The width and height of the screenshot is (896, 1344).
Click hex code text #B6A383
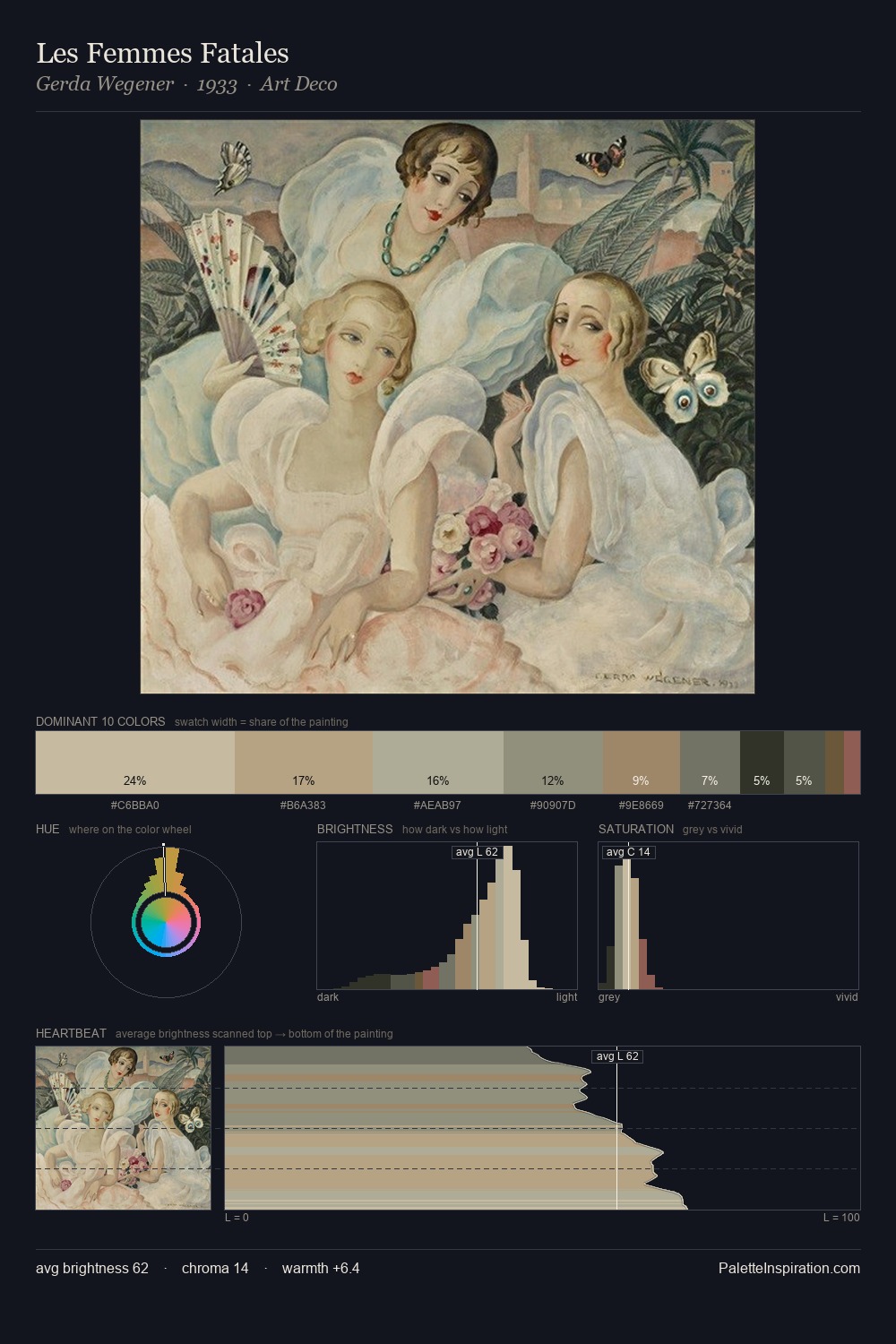pos(303,806)
